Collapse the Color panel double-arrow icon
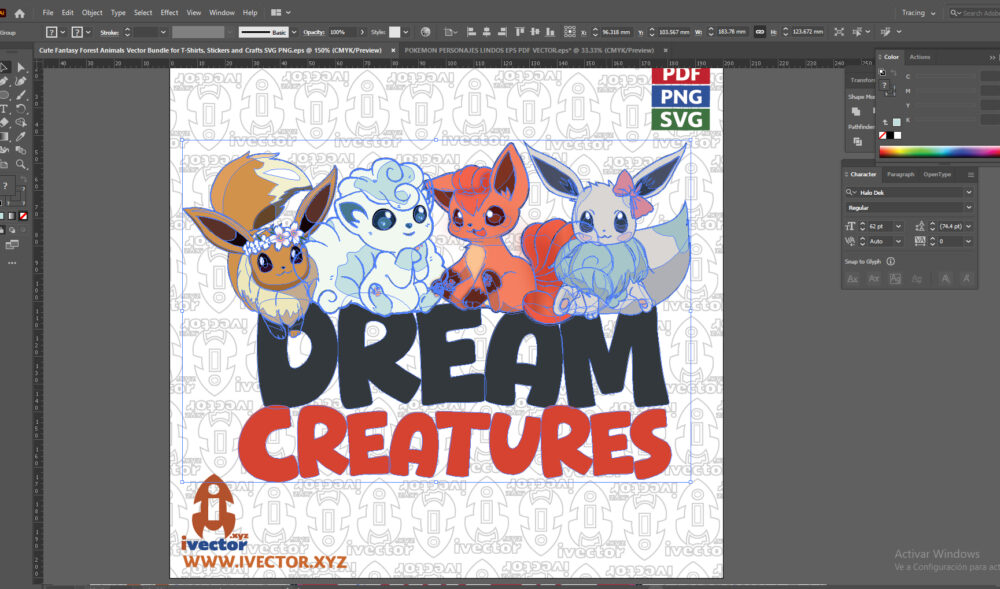The height and width of the screenshot is (589, 1000). [992, 57]
